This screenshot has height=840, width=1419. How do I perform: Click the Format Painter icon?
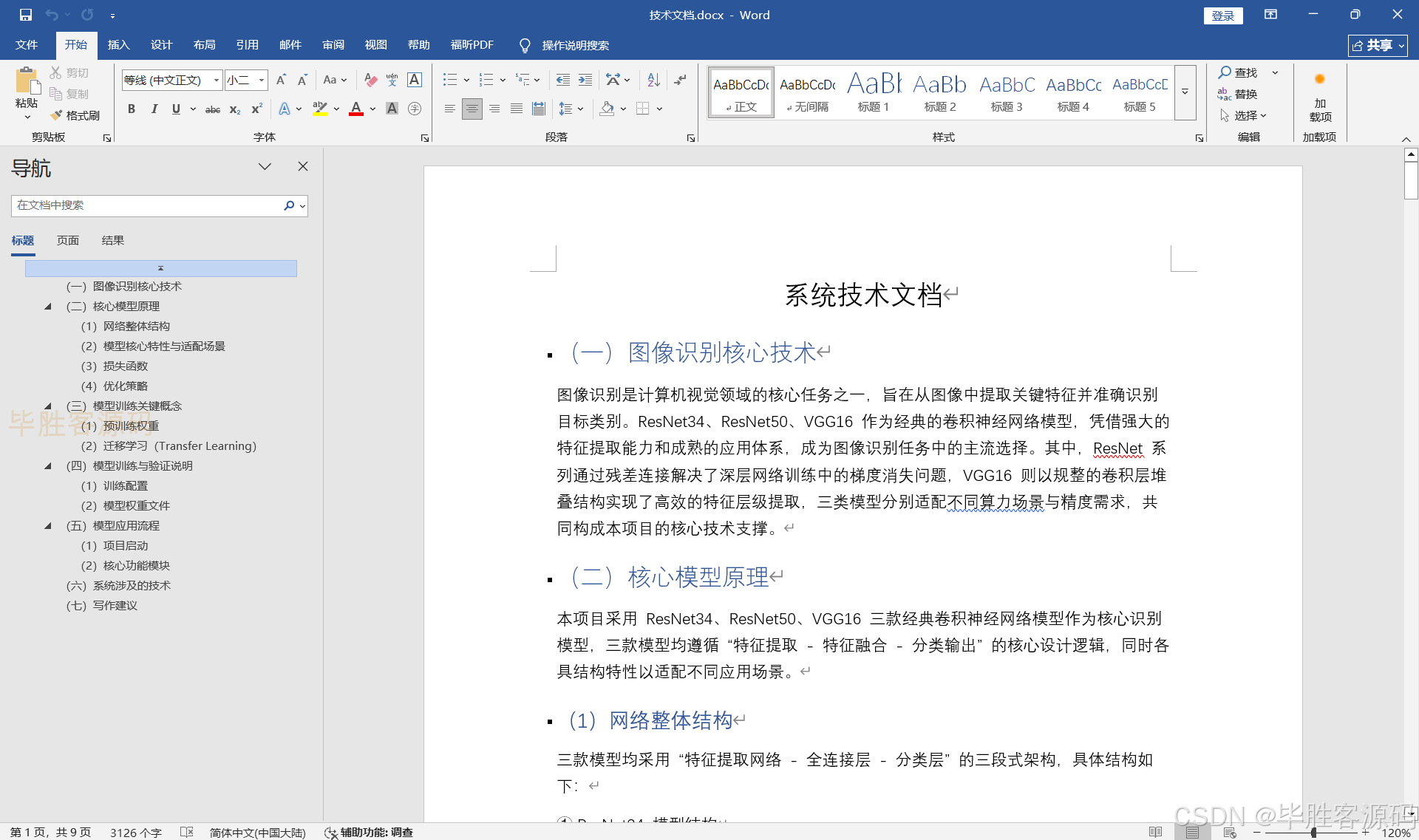(x=57, y=115)
